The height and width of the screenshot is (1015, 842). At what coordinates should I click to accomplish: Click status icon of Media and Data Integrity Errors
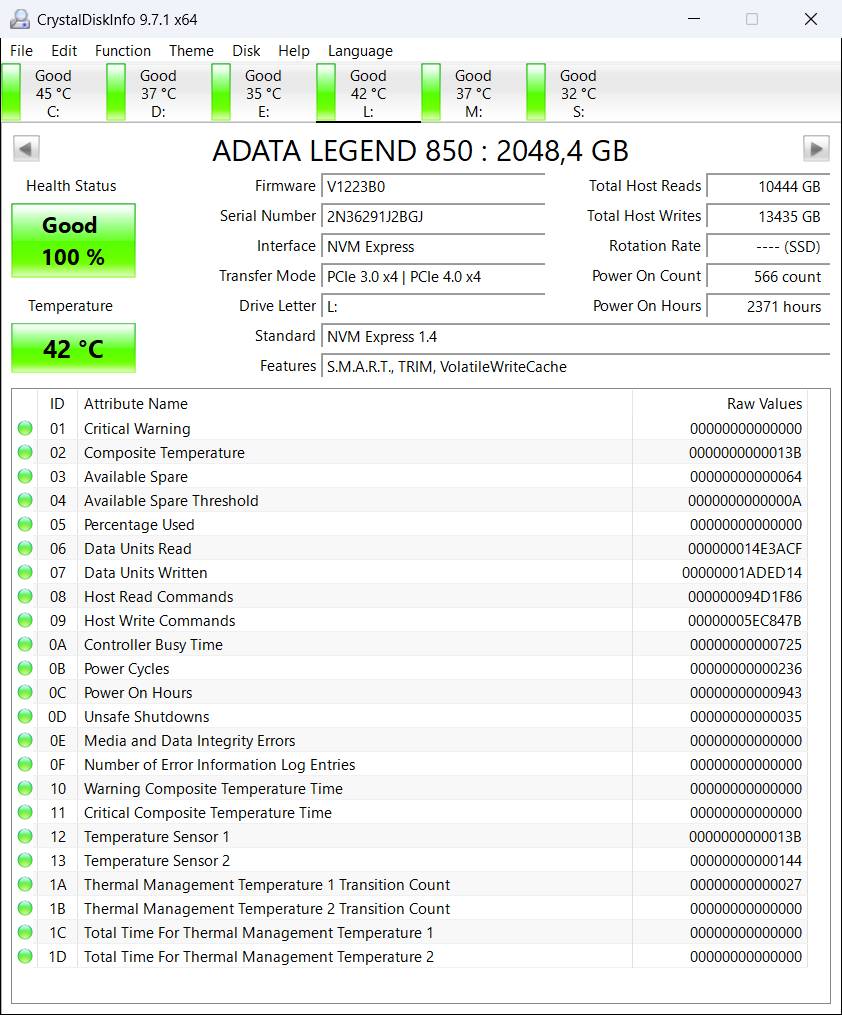click(25, 740)
